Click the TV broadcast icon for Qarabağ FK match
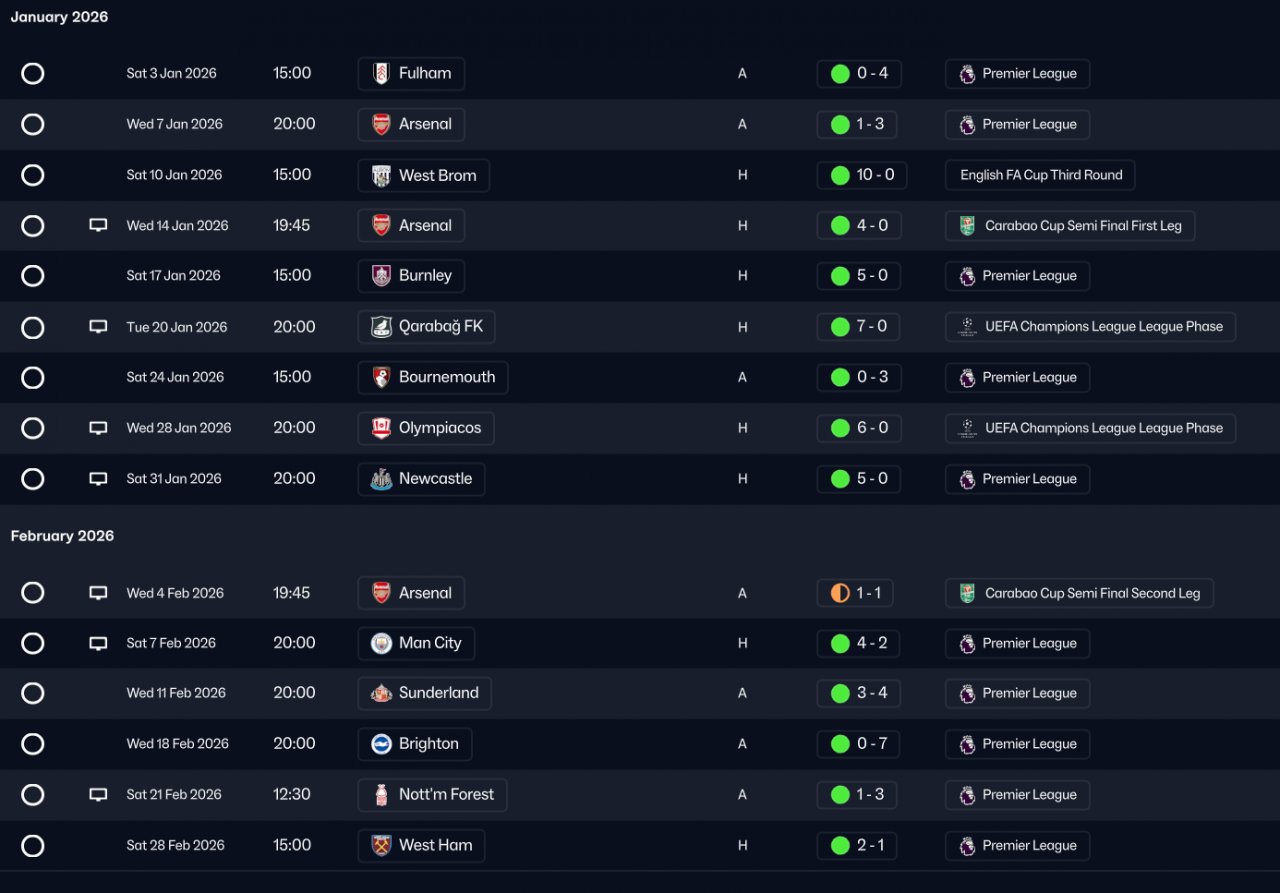 click(98, 327)
